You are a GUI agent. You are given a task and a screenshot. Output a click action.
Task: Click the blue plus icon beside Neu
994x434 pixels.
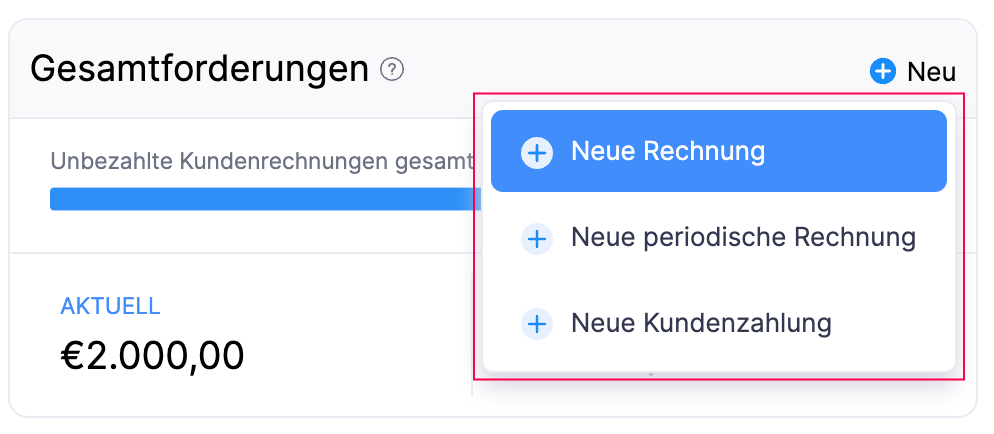point(883,71)
